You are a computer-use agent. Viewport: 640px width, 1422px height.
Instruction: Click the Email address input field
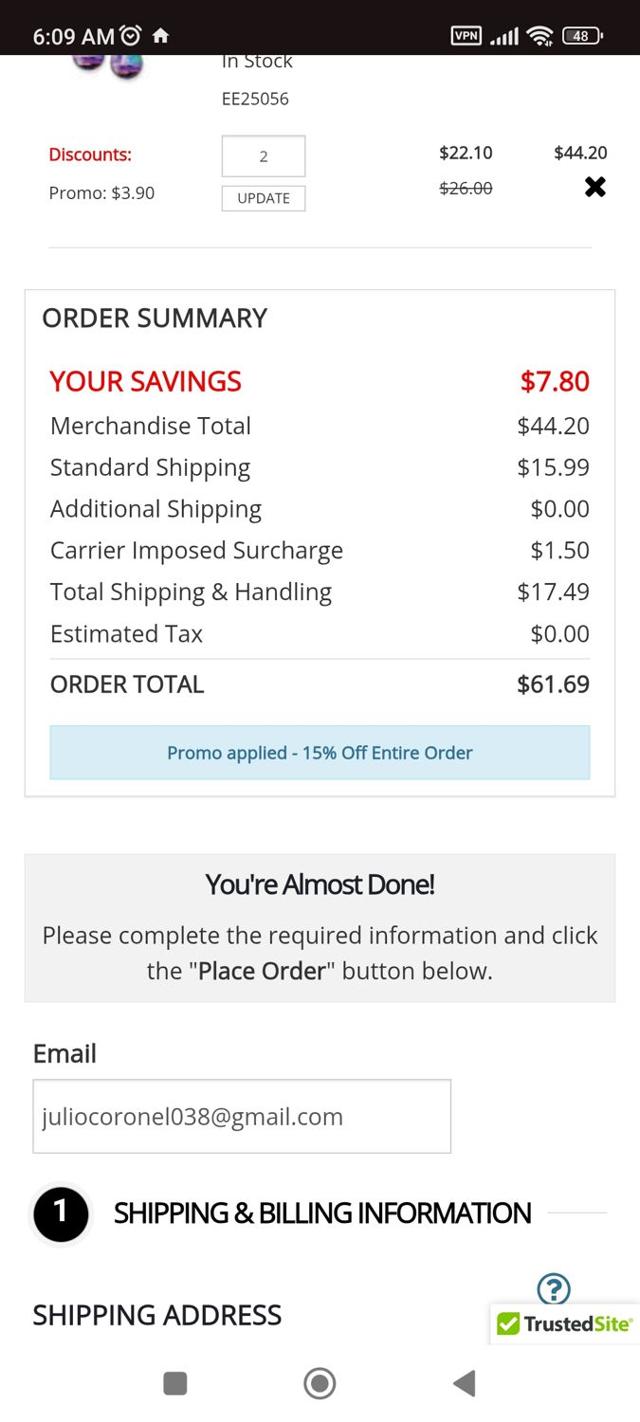[242, 1116]
